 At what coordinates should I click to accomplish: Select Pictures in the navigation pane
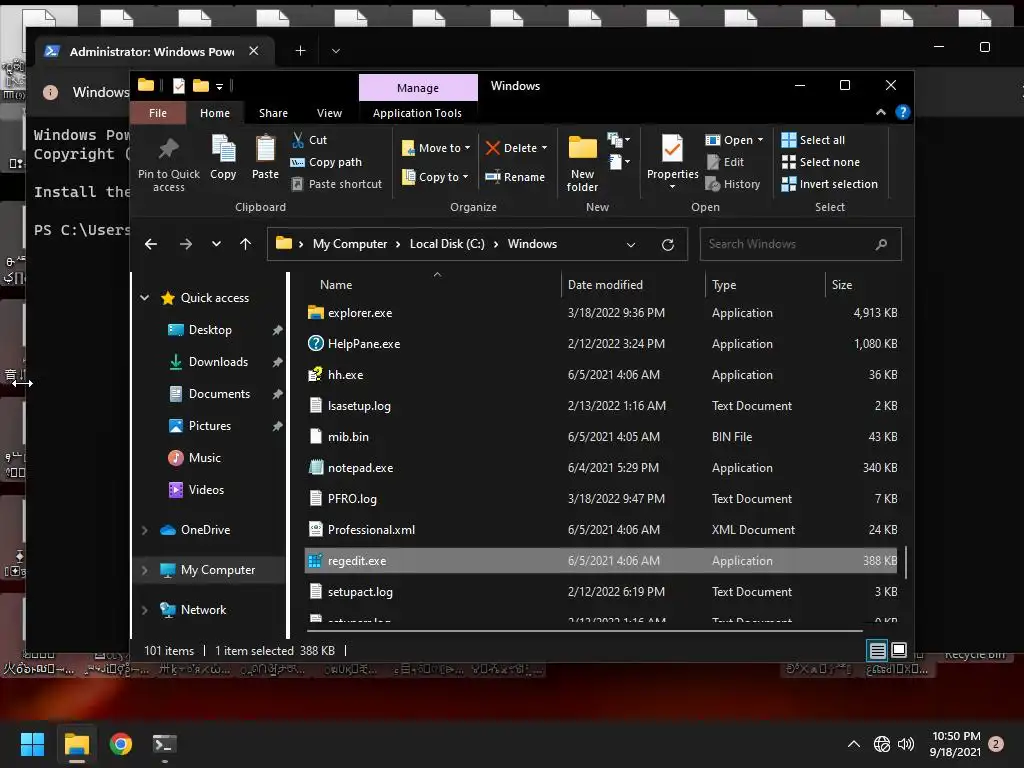click(x=210, y=426)
